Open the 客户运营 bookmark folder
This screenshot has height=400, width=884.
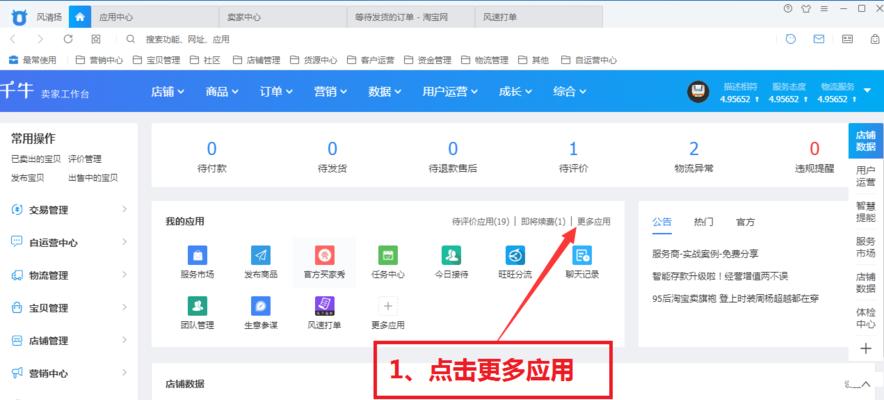click(370, 60)
